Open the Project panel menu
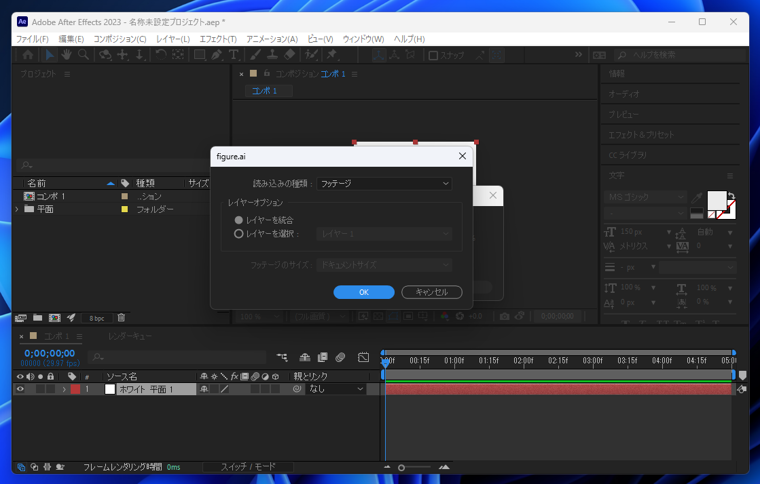 point(67,74)
